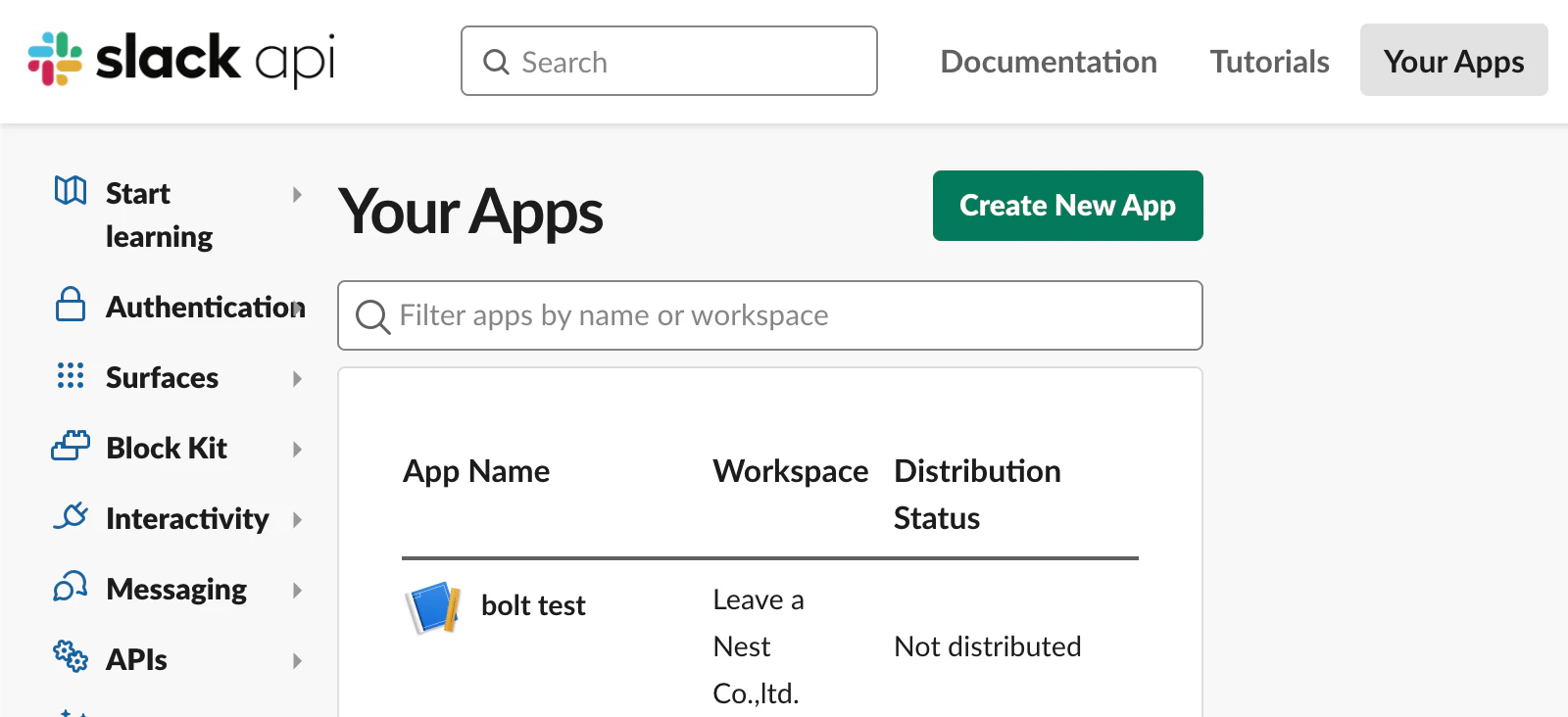1568x717 pixels.
Task: Click the bolt test app icon
Action: point(433,607)
